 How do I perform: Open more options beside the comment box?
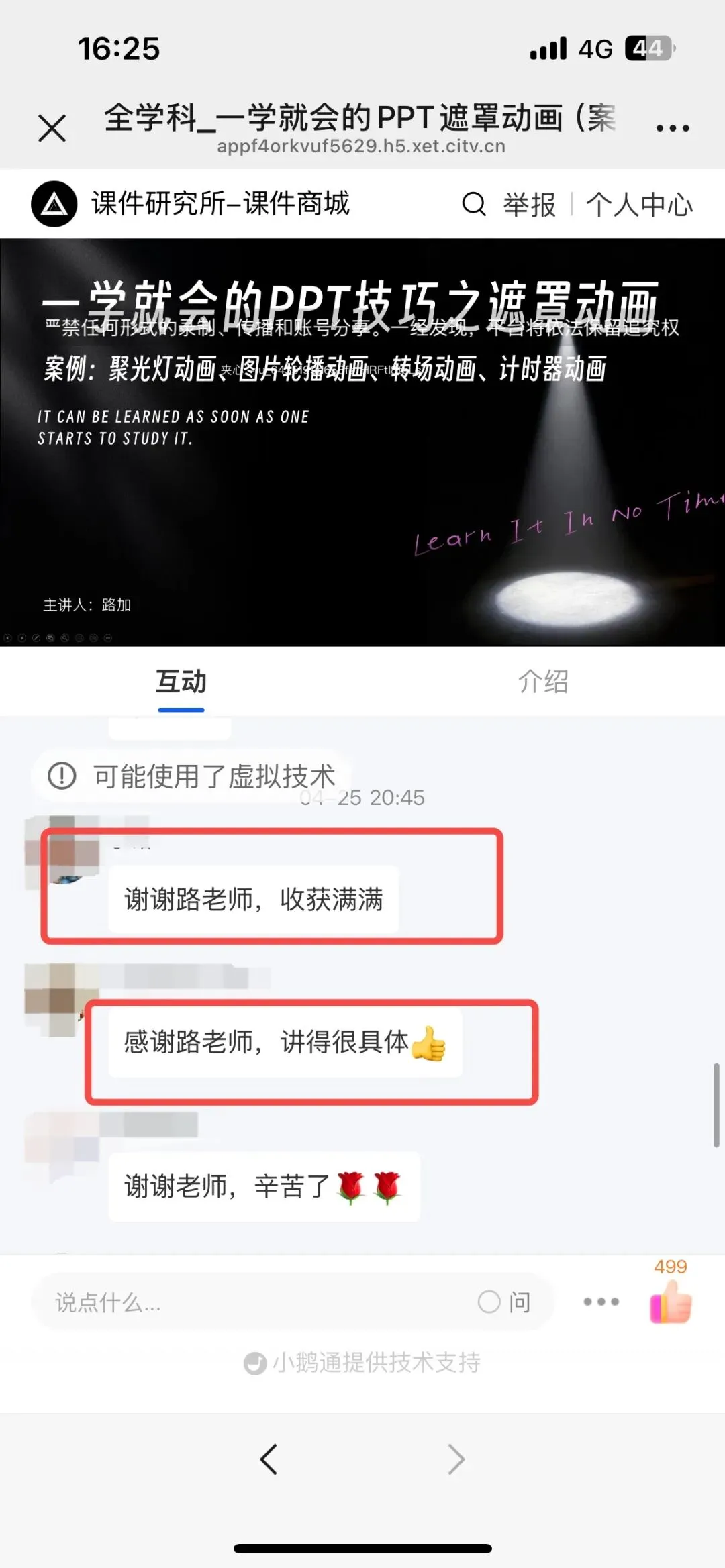(601, 1302)
